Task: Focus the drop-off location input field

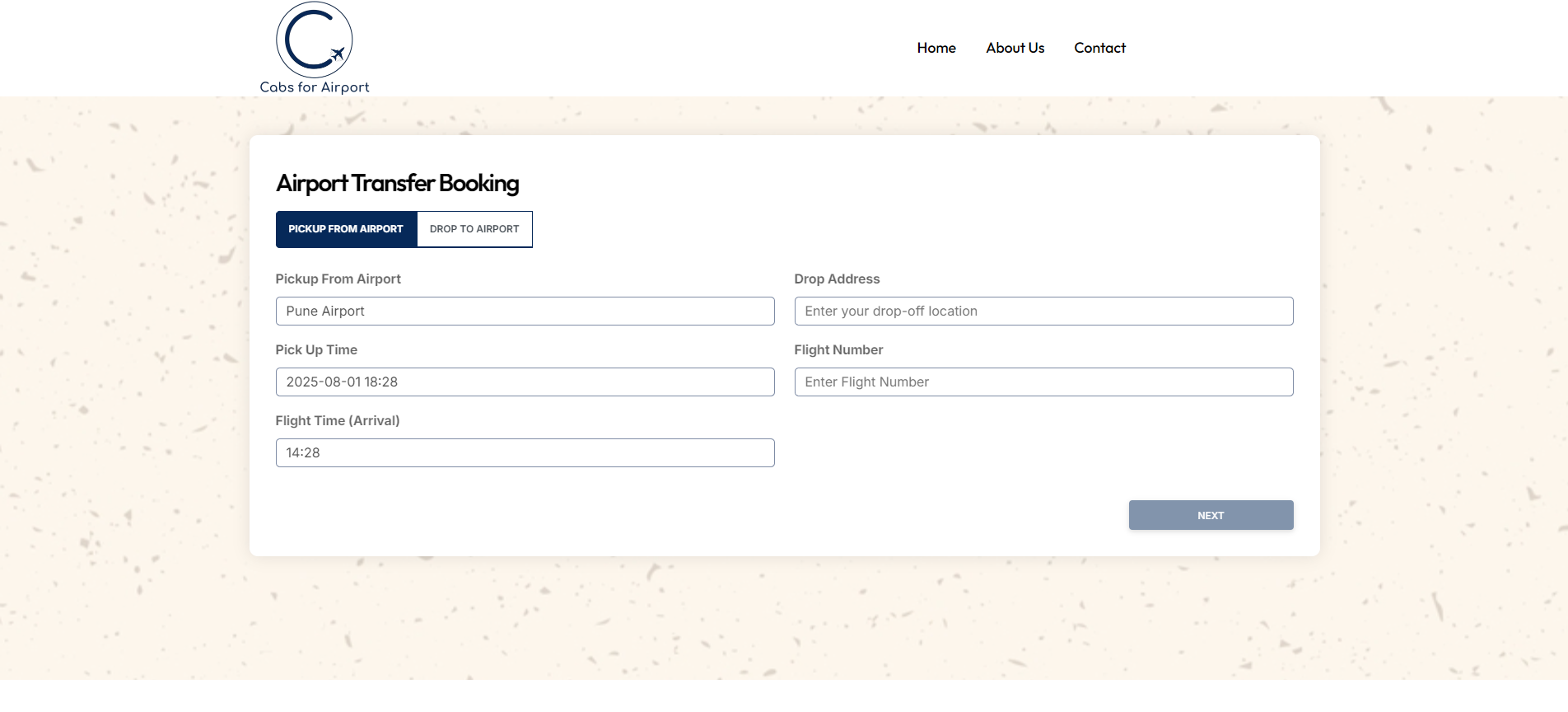Action: 1043,311
